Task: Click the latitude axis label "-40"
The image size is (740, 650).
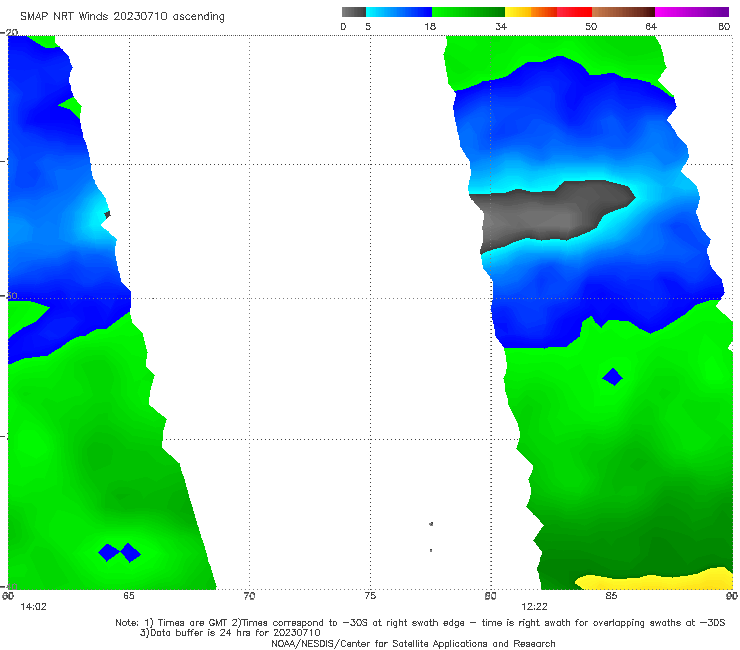Action: (9, 586)
